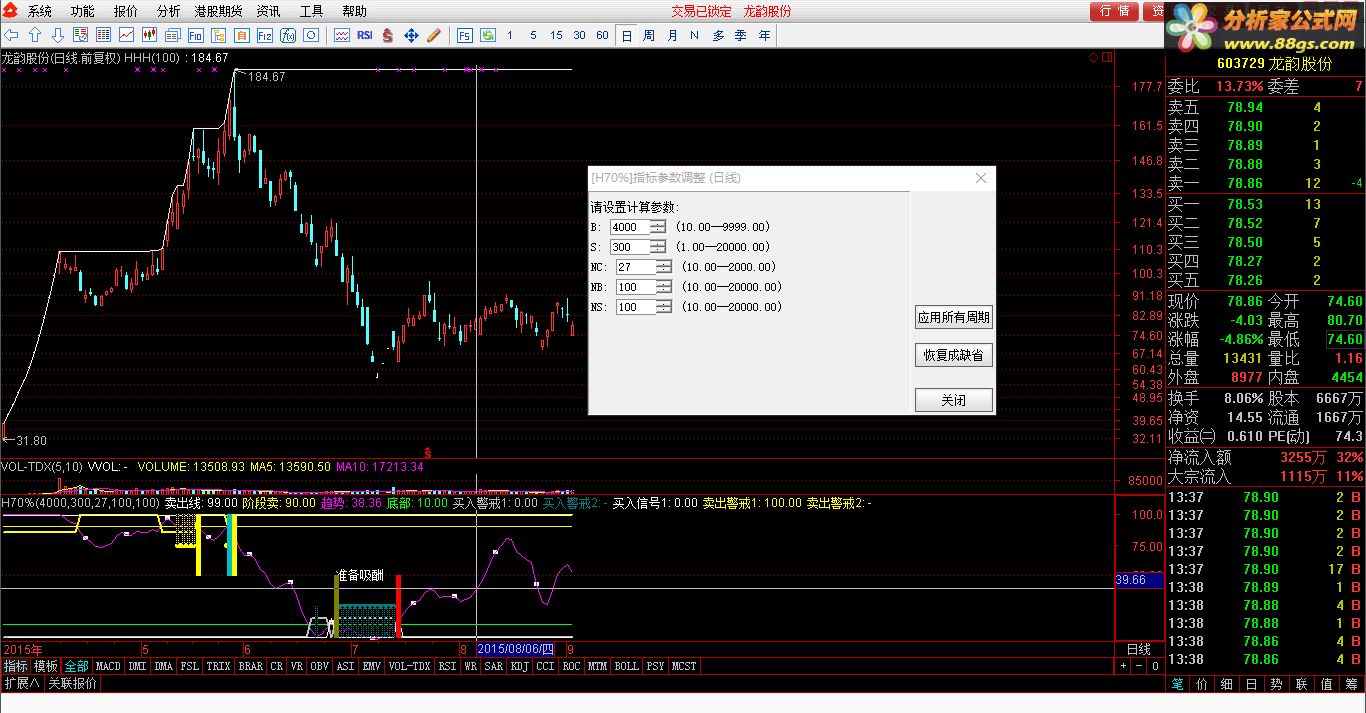The width and height of the screenshot is (1366, 713).
Task: Click the 恢复成缺省 button
Action: click(x=954, y=355)
